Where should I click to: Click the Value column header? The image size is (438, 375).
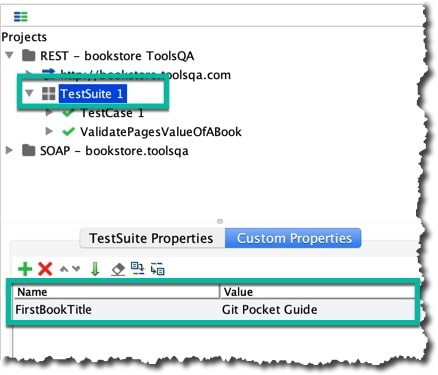click(317, 292)
